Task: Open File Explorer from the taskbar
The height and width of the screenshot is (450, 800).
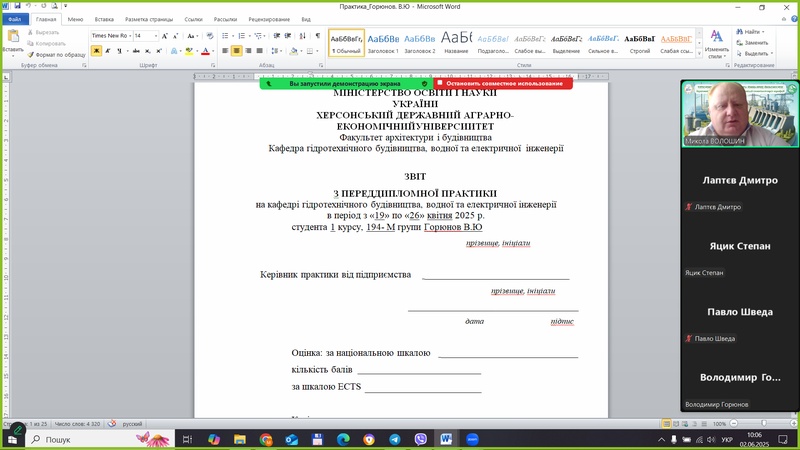Action: [x=240, y=439]
